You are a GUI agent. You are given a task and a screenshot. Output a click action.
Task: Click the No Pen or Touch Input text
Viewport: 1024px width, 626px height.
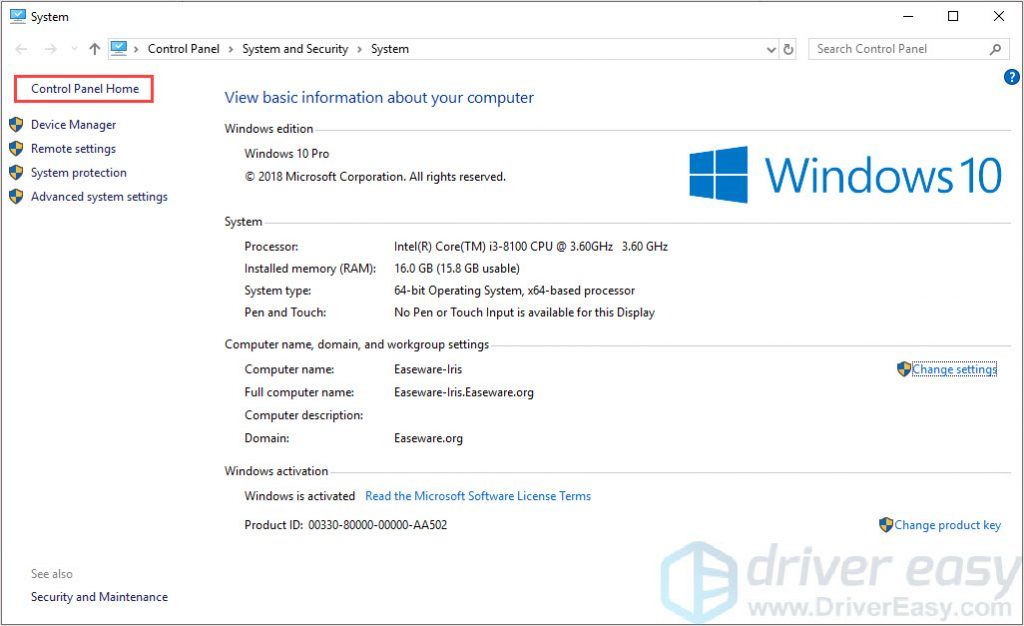(x=524, y=313)
